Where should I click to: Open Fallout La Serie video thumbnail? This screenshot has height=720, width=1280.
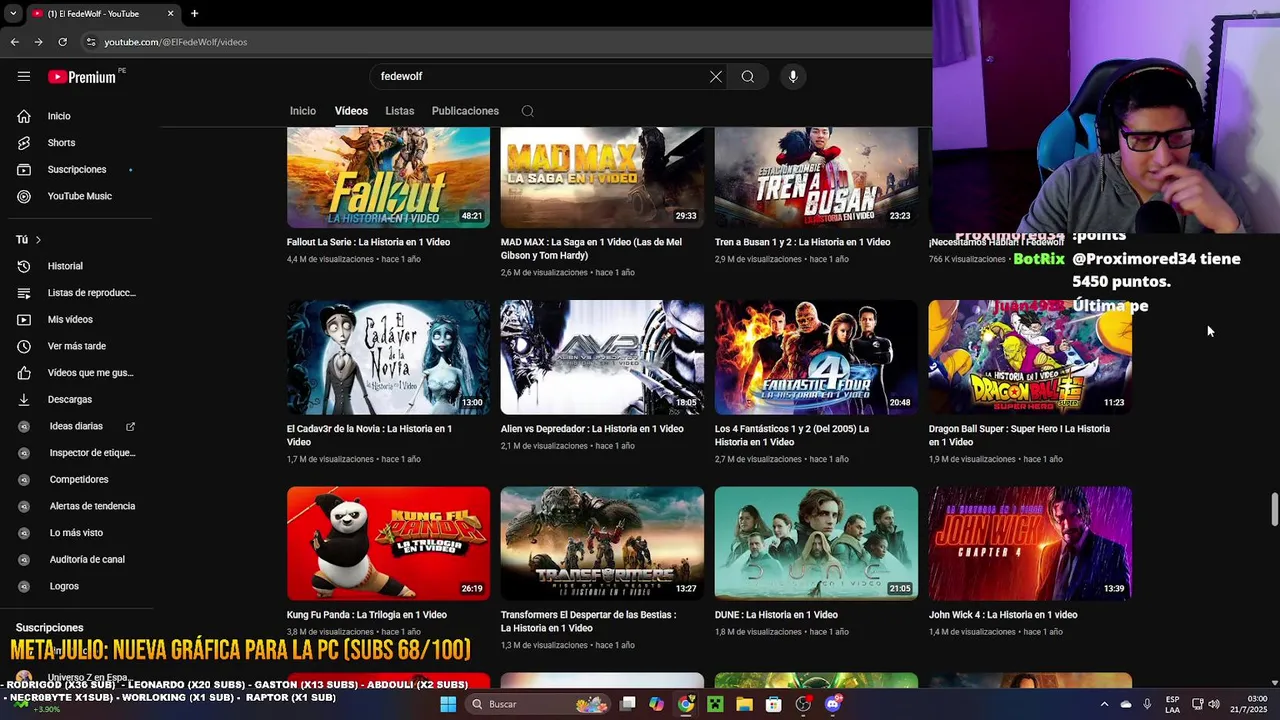click(x=388, y=178)
